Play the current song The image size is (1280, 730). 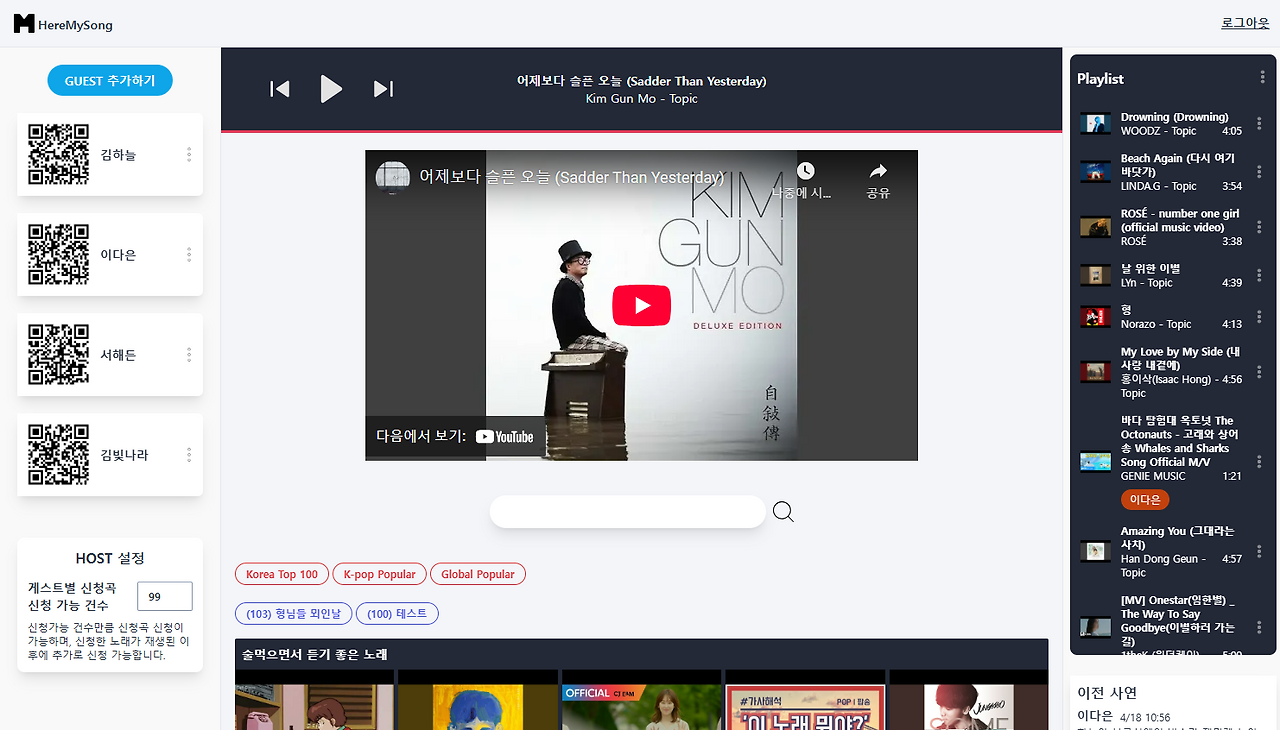[x=331, y=89]
